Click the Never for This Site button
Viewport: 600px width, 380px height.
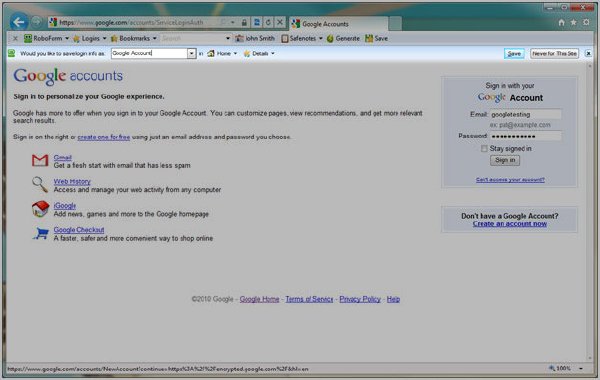pos(554,54)
